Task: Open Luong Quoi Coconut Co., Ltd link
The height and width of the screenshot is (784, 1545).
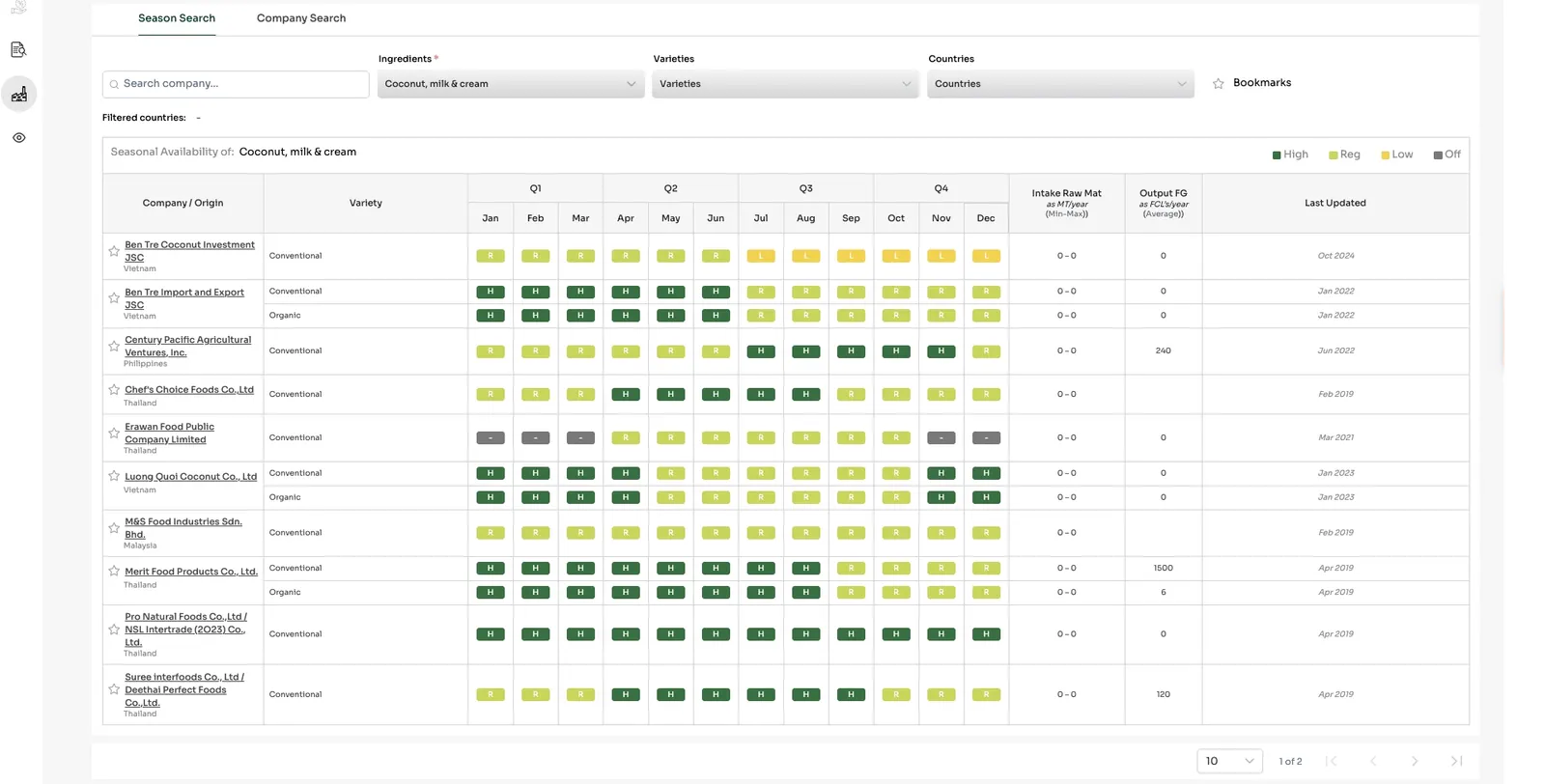Action: [191, 477]
